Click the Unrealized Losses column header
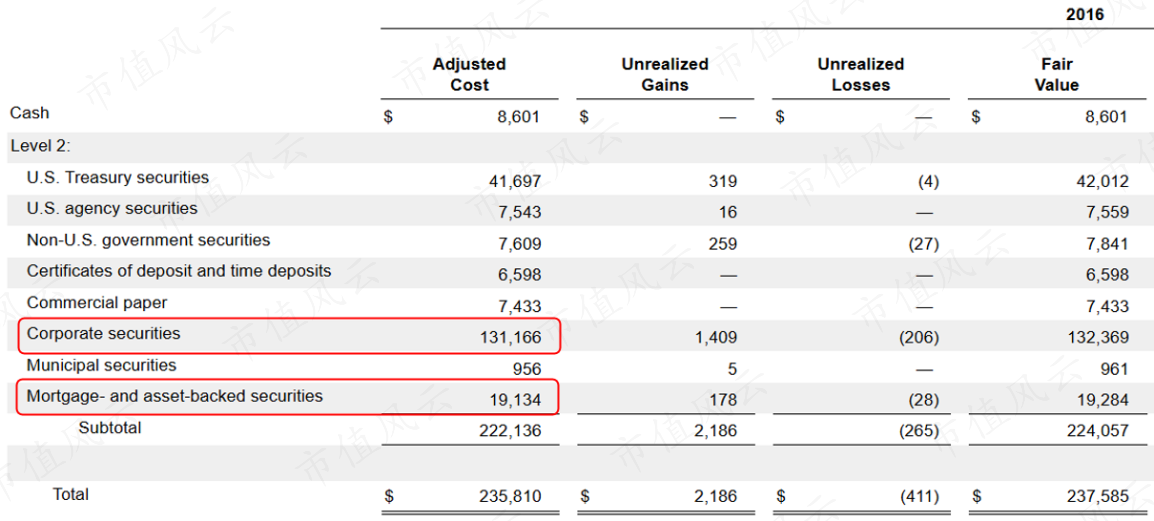The image size is (1154, 521). [x=860, y=75]
